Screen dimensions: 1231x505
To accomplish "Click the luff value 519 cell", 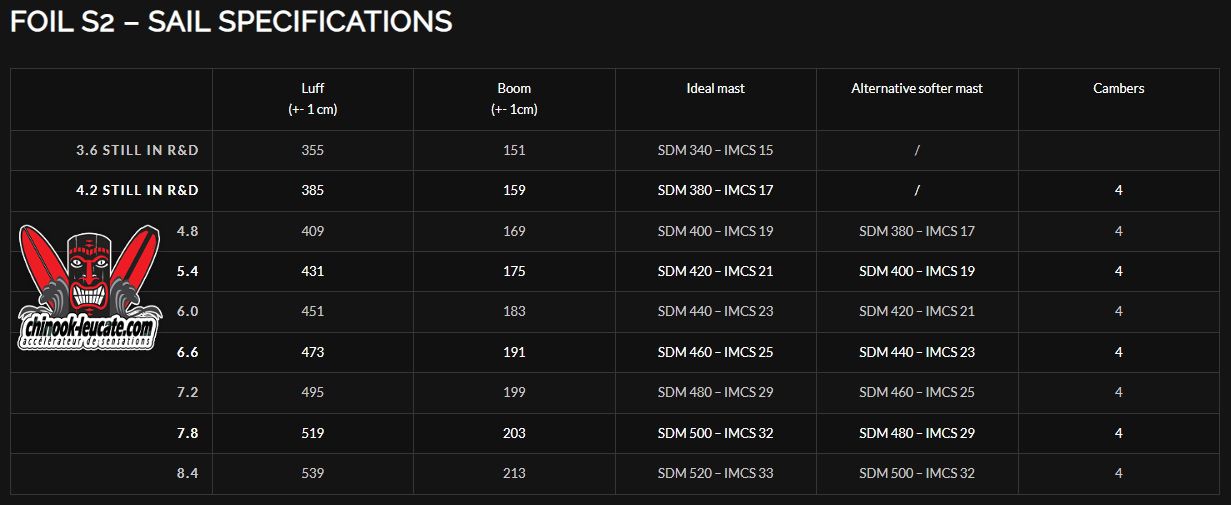I will coord(313,433).
